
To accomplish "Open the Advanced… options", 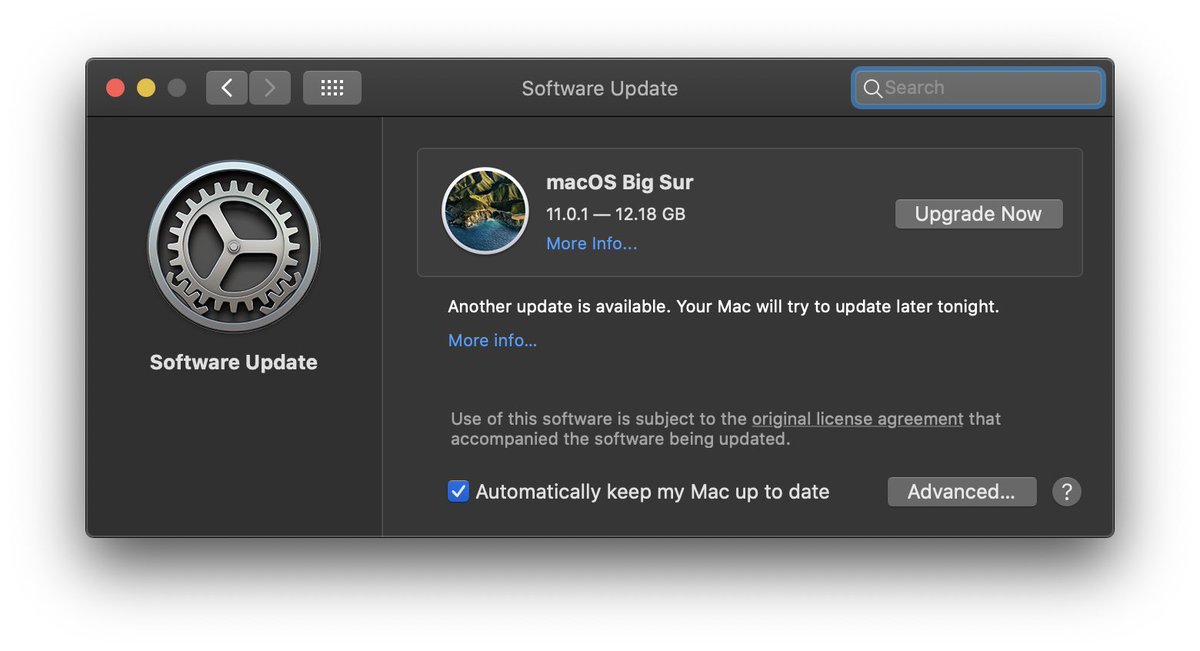I will [961, 492].
